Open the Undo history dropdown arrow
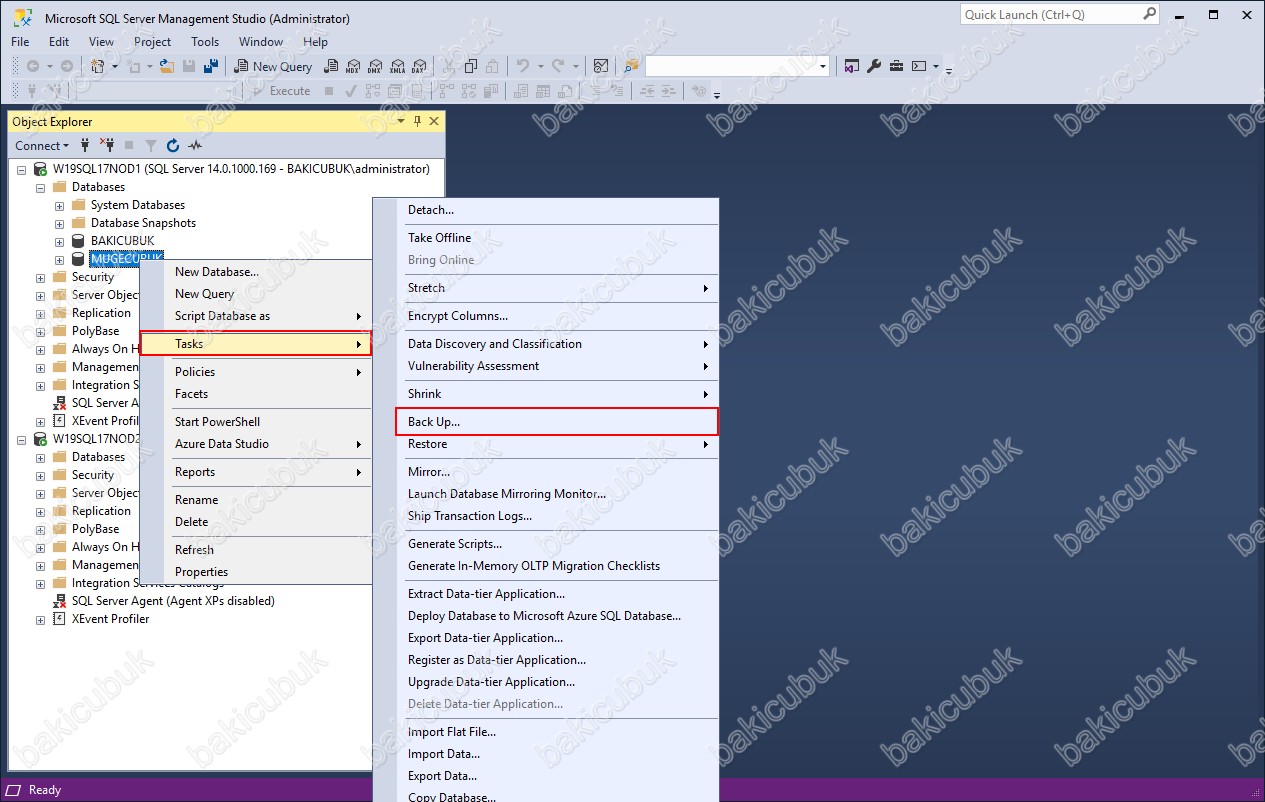This screenshot has height=802, width=1265. 540,66
